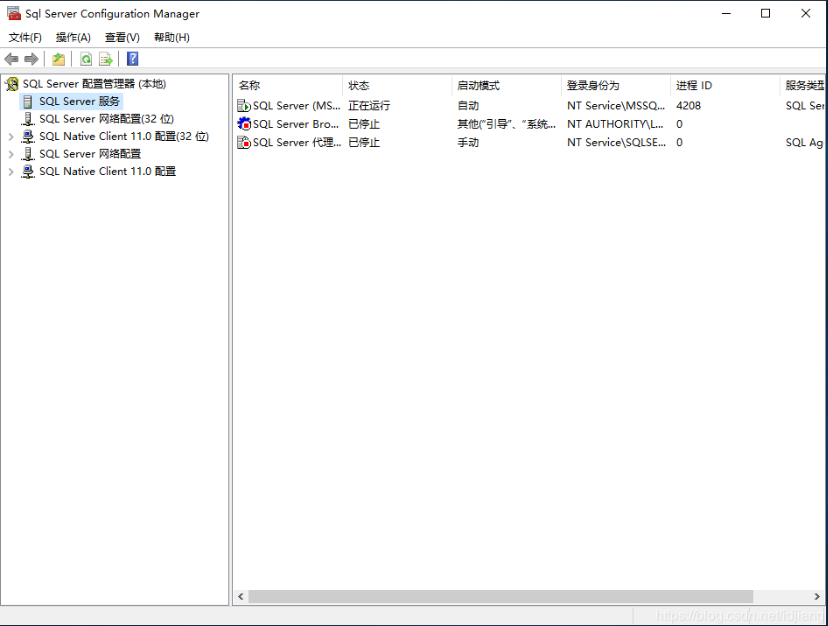Click the back navigation arrow icon
Image resolution: width=828 pixels, height=626 pixels.
(12, 58)
